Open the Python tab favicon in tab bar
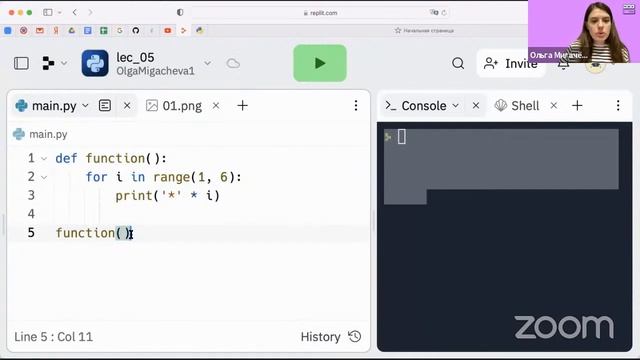This screenshot has width=640, height=360. tap(200, 30)
